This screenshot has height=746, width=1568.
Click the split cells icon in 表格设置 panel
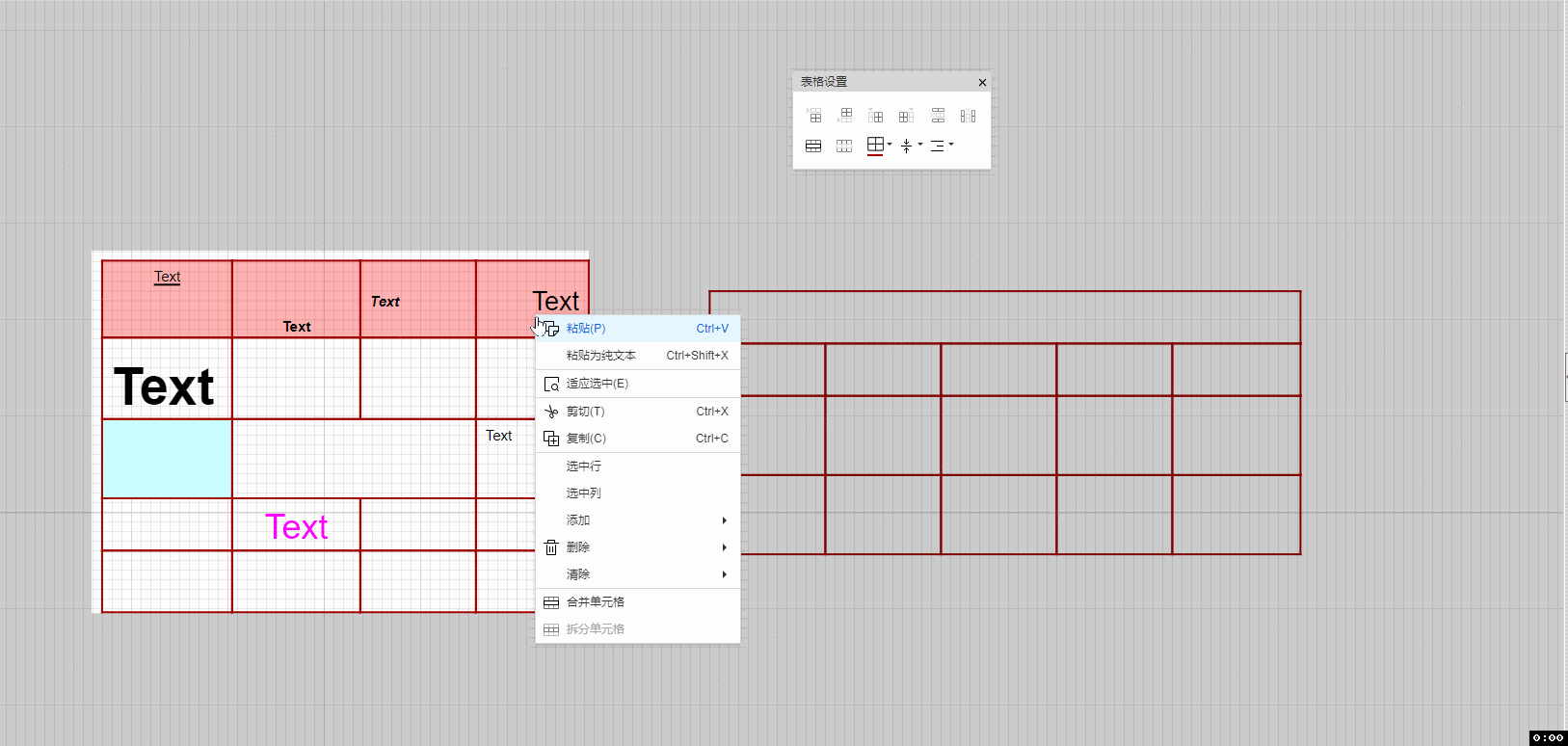coord(844,146)
